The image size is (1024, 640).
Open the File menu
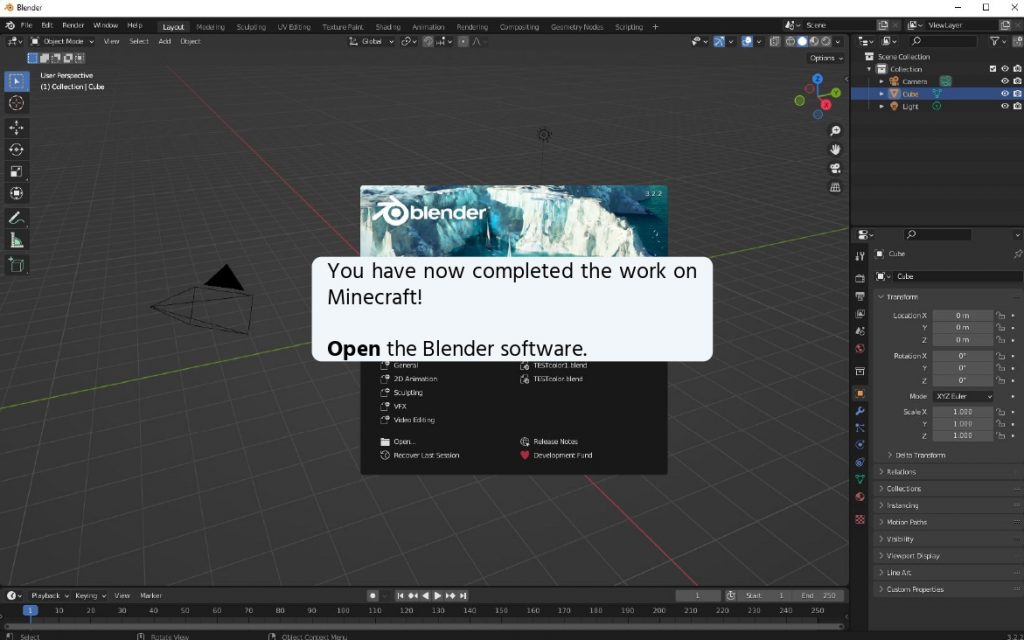tap(26, 25)
